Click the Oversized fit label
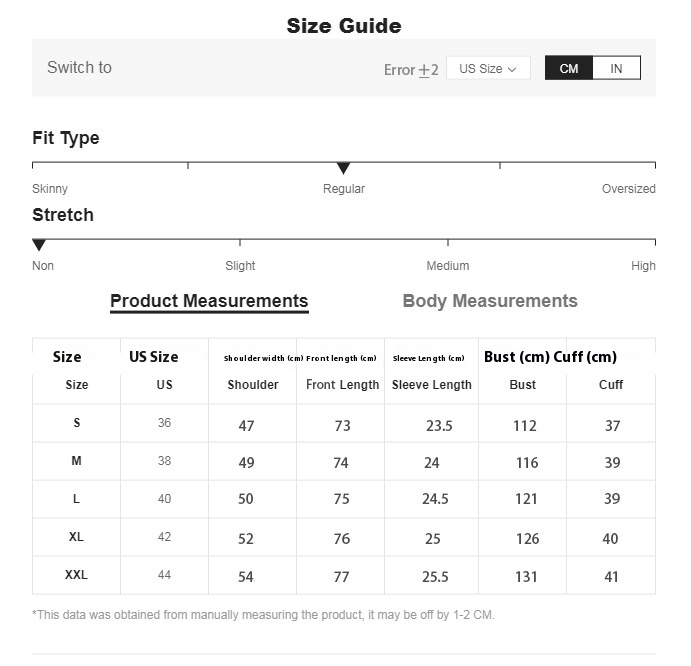The image size is (691, 666). click(x=628, y=189)
